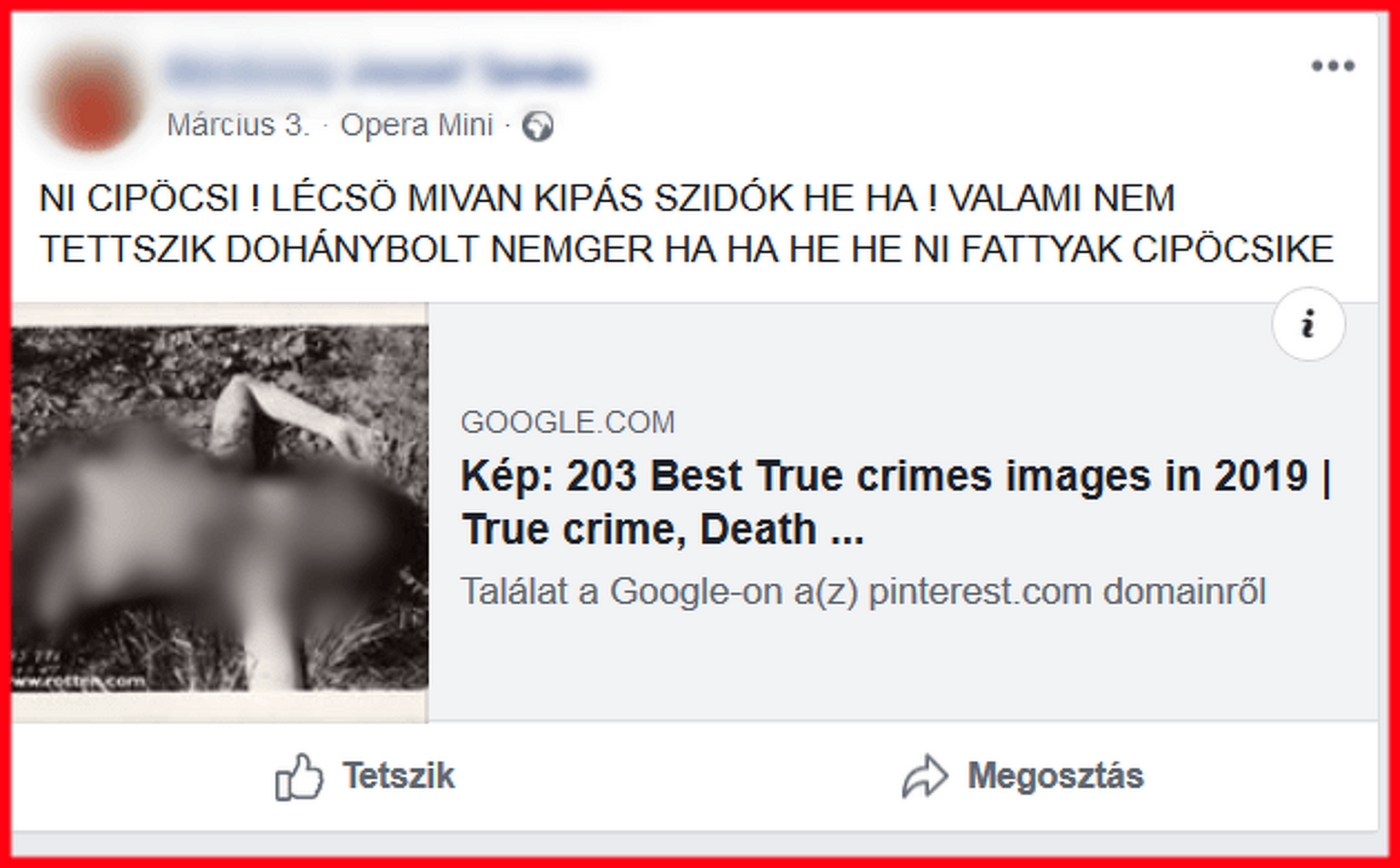Click the circular info "i" icon
Viewport: 1400px width, 868px height.
point(1309,324)
